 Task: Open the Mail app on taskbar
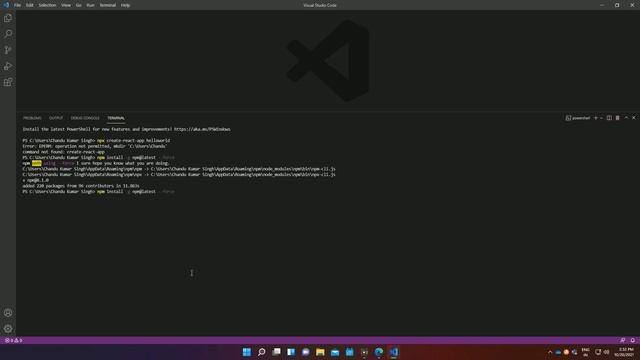click(335, 352)
